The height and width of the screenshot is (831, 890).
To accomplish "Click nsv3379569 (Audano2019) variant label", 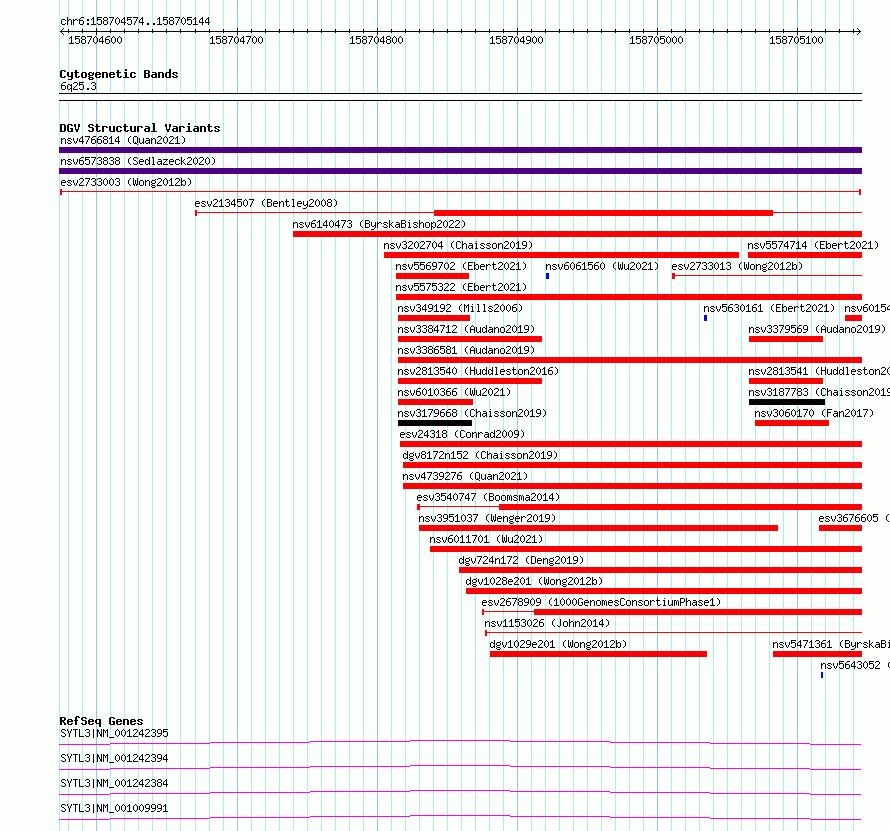I will coord(817,329).
